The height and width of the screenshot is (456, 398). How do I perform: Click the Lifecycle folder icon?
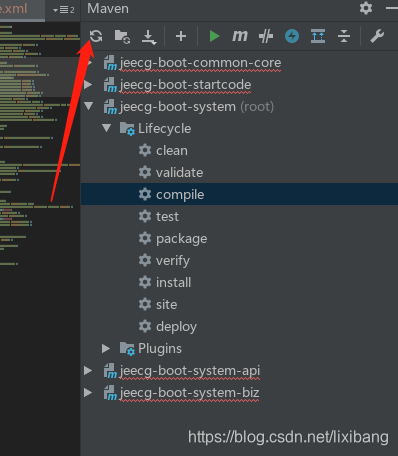(127, 129)
